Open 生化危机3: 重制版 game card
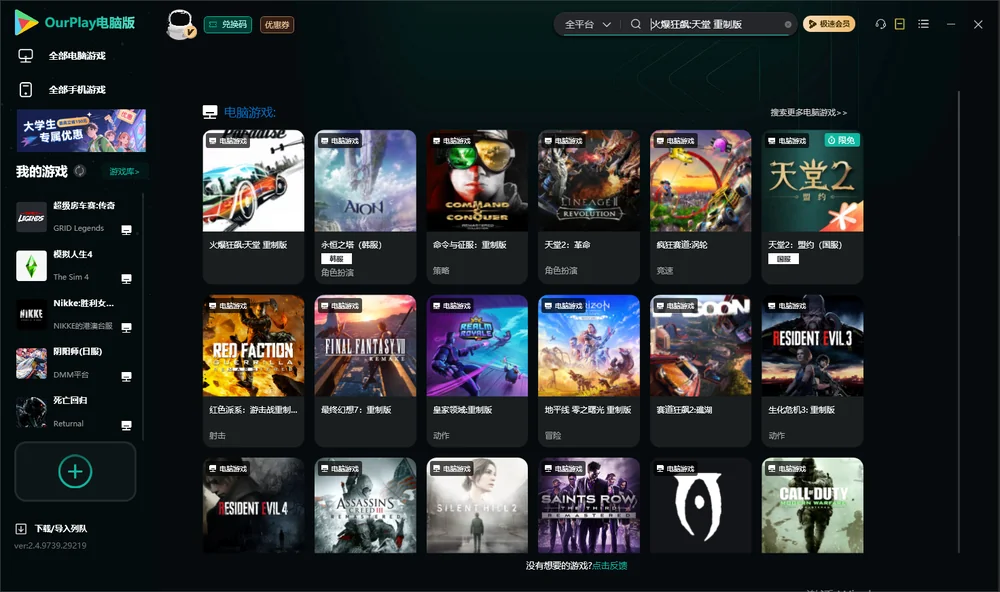Screen dimensions: 1000x592 click(x=812, y=371)
